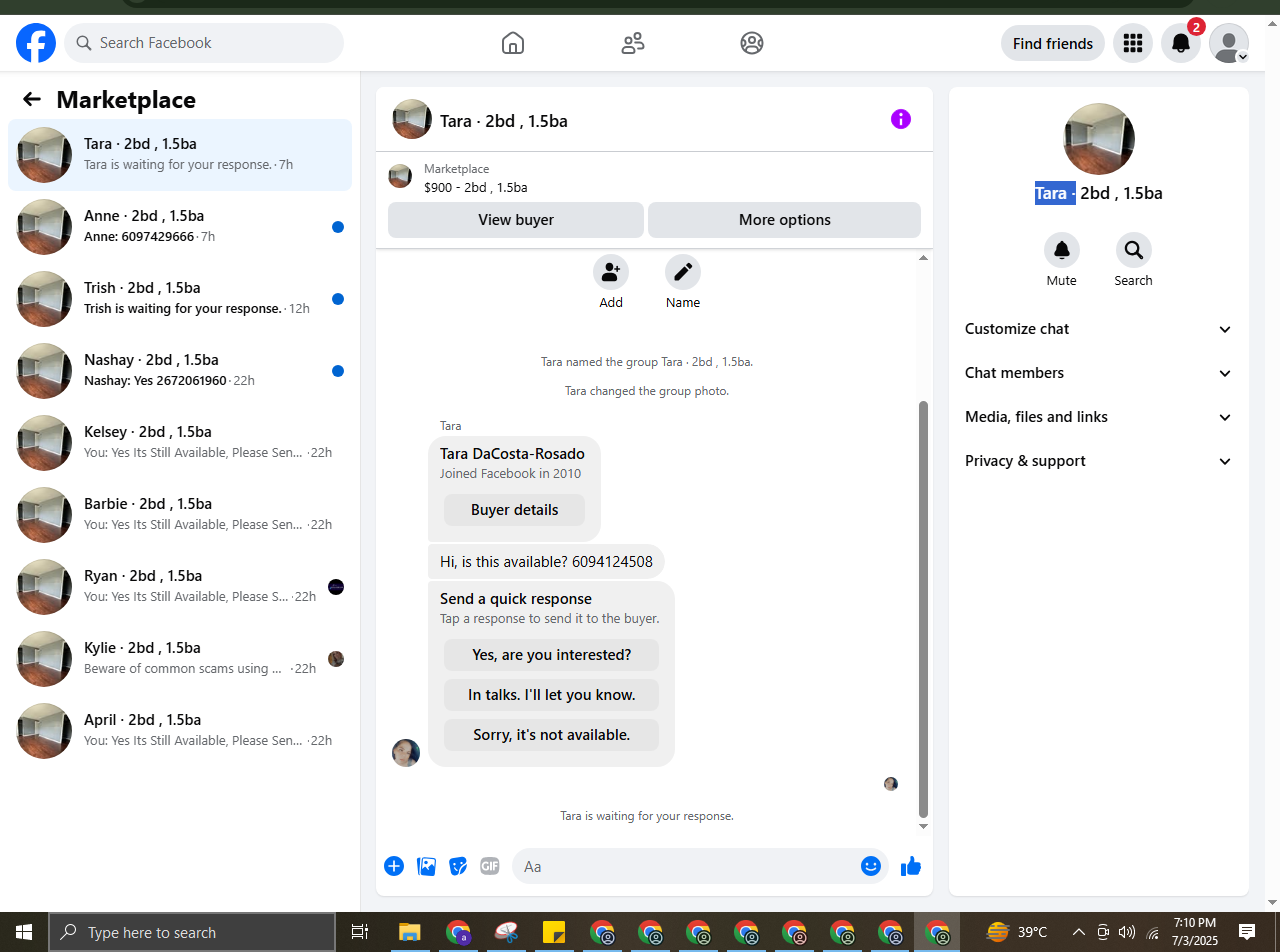Open the notifications bell icon
Screen dimensions: 1280x952
[x=1181, y=43]
